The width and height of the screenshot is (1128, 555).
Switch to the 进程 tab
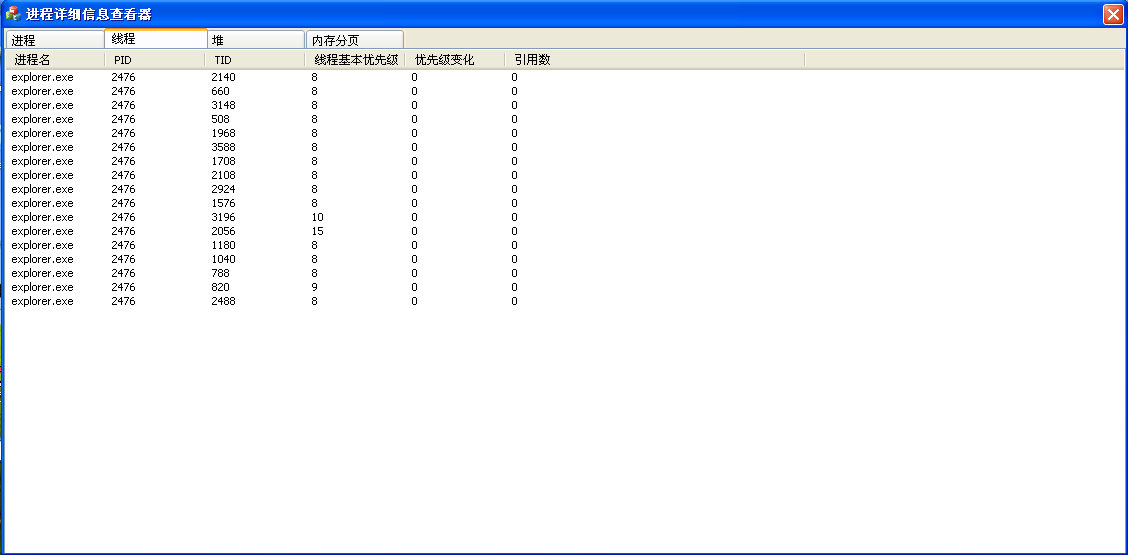pos(55,40)
